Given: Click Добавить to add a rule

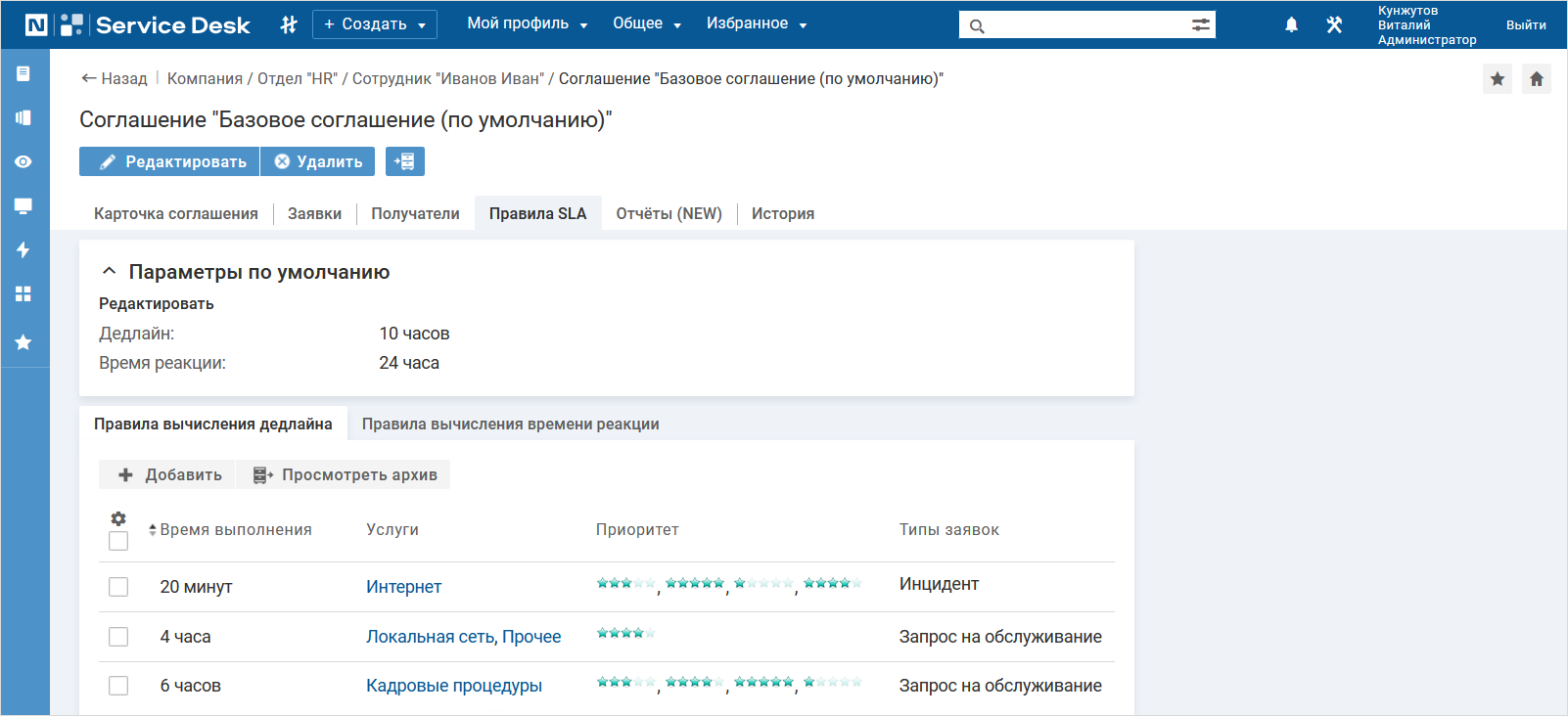Looking at the screenshot, I should [x=167, y=474].
